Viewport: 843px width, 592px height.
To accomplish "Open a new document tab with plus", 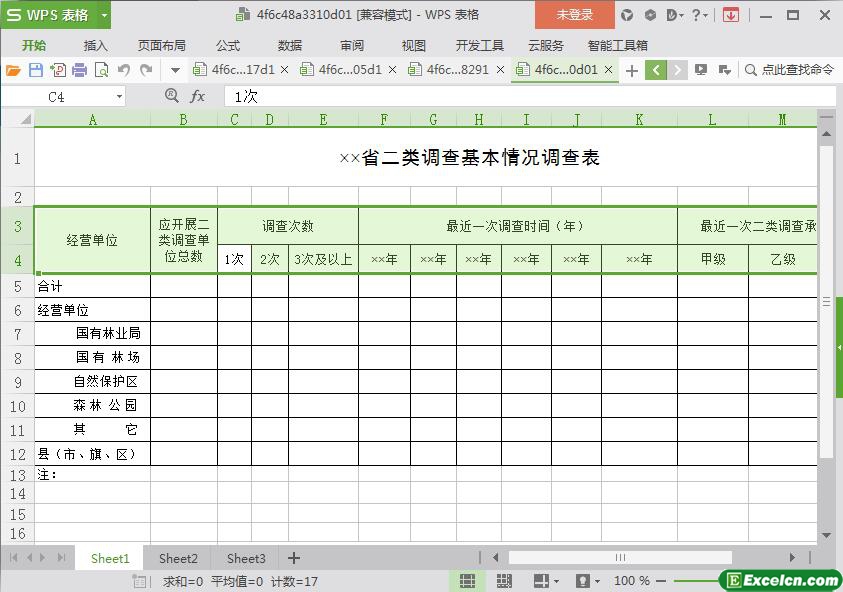I will [x=631, y=70].
